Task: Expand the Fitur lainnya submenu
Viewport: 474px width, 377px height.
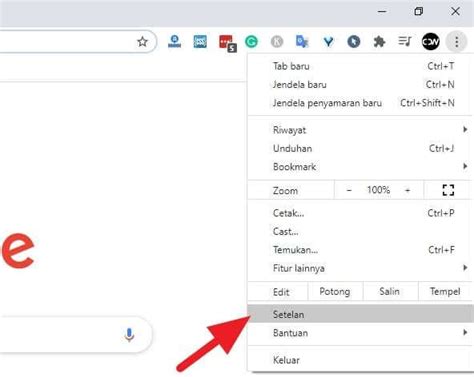Action: click(x=361, y=268)
